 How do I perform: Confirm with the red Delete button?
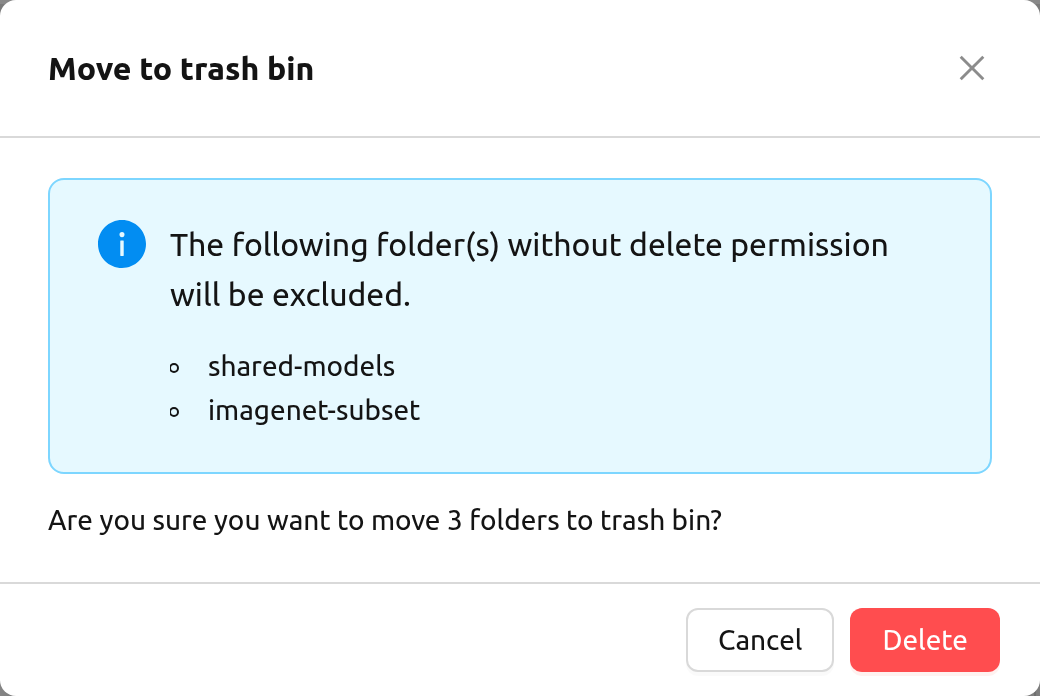pos(925,640)
